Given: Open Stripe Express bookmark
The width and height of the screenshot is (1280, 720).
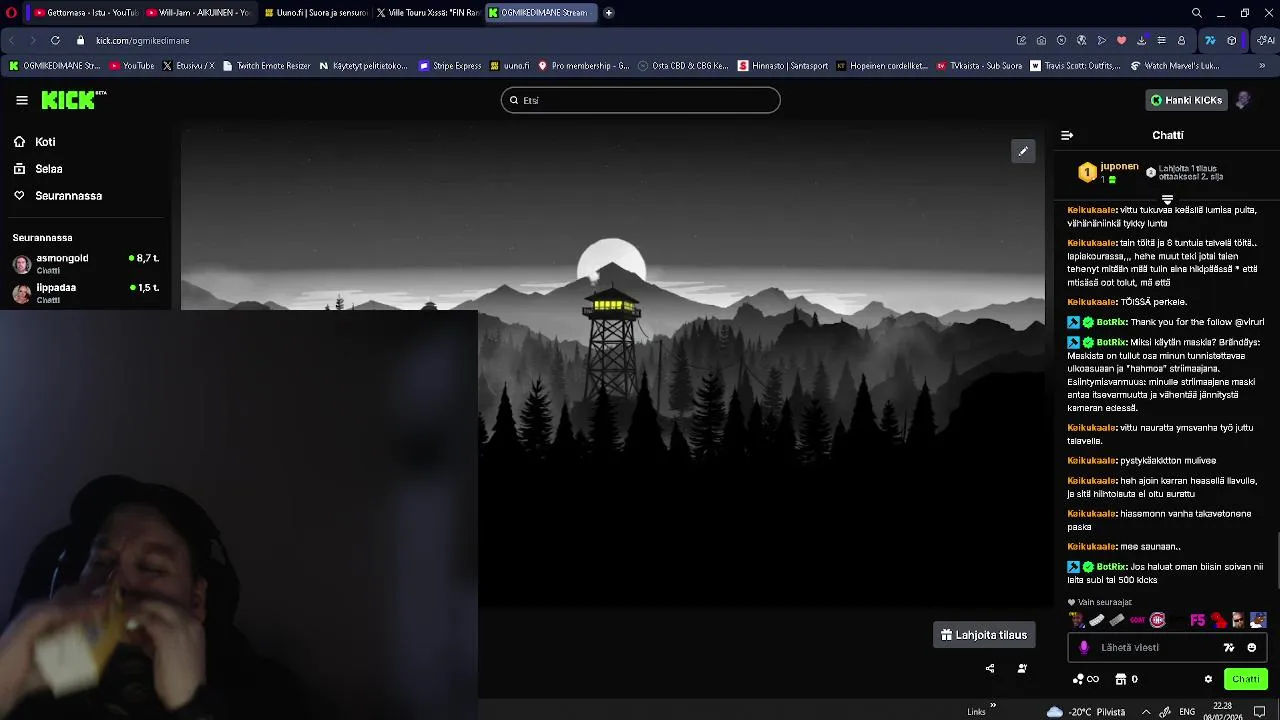Looking at the screenshot, I should pyautogui.click(x=451, y=66).
